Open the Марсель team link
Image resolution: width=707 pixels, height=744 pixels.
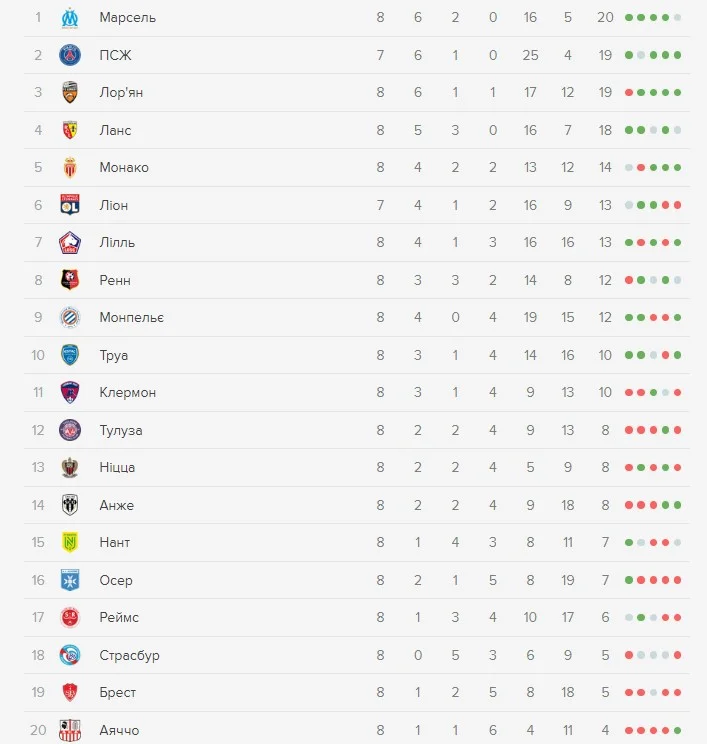128,17
